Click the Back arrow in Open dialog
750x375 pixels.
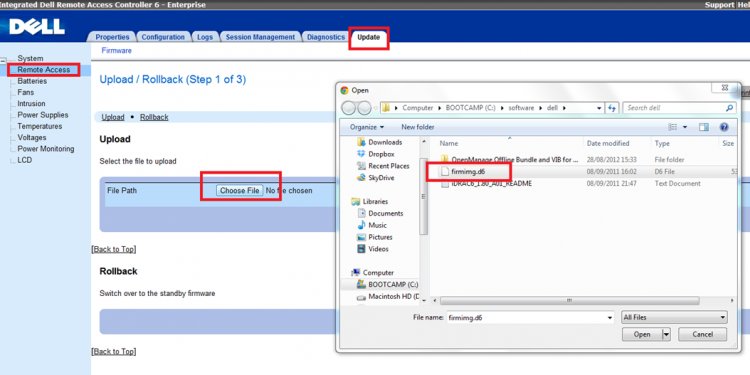point(349,108)
